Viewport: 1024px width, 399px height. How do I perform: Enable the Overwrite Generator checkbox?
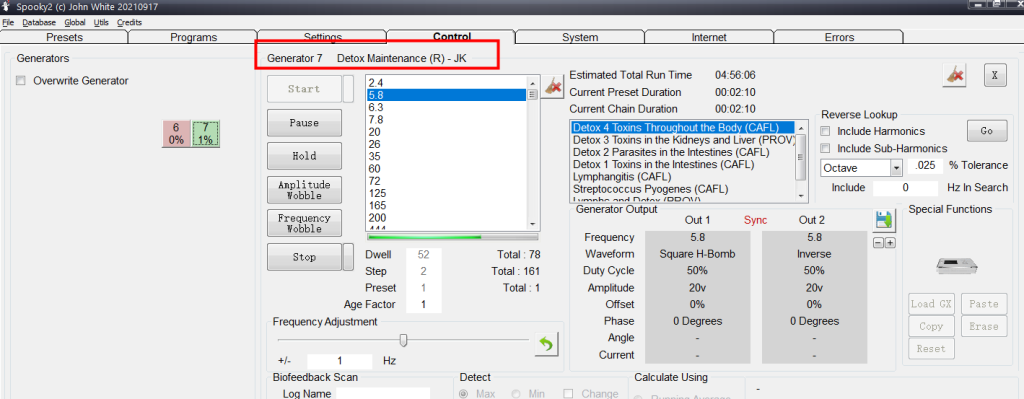point(21,81)
